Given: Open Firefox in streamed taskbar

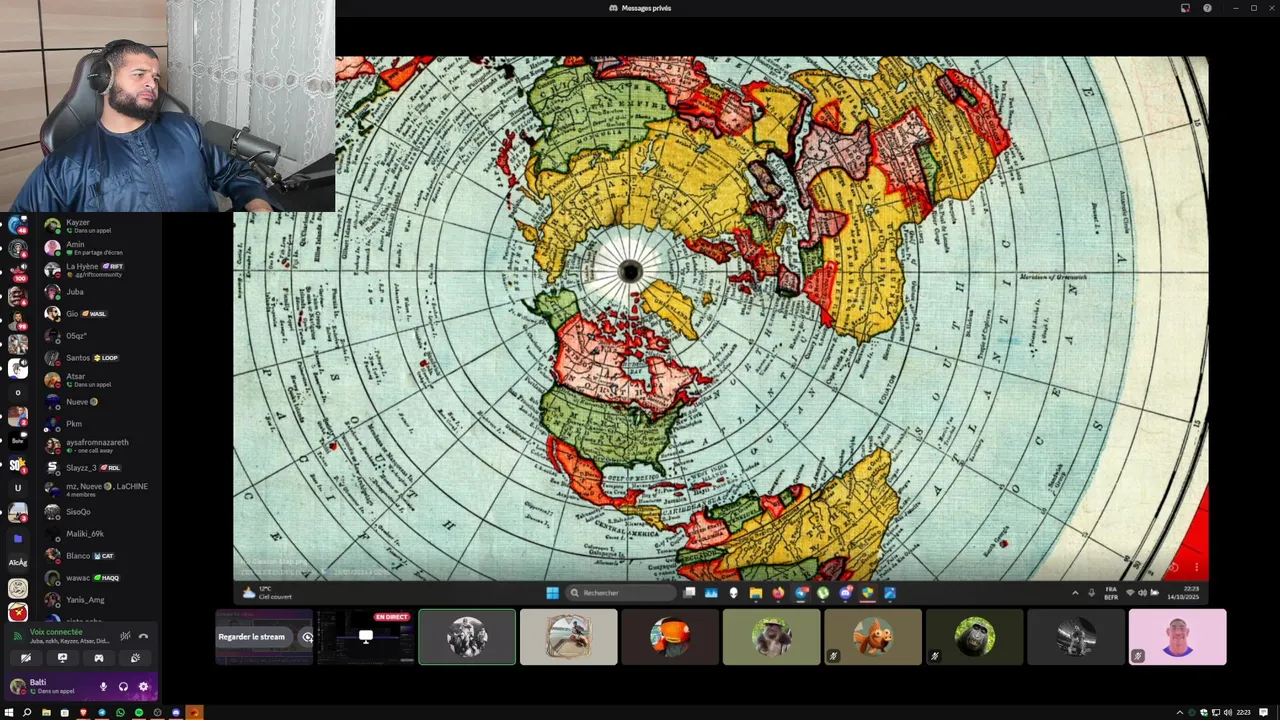Looking at the screenshot, I should [x=778, y=593].
